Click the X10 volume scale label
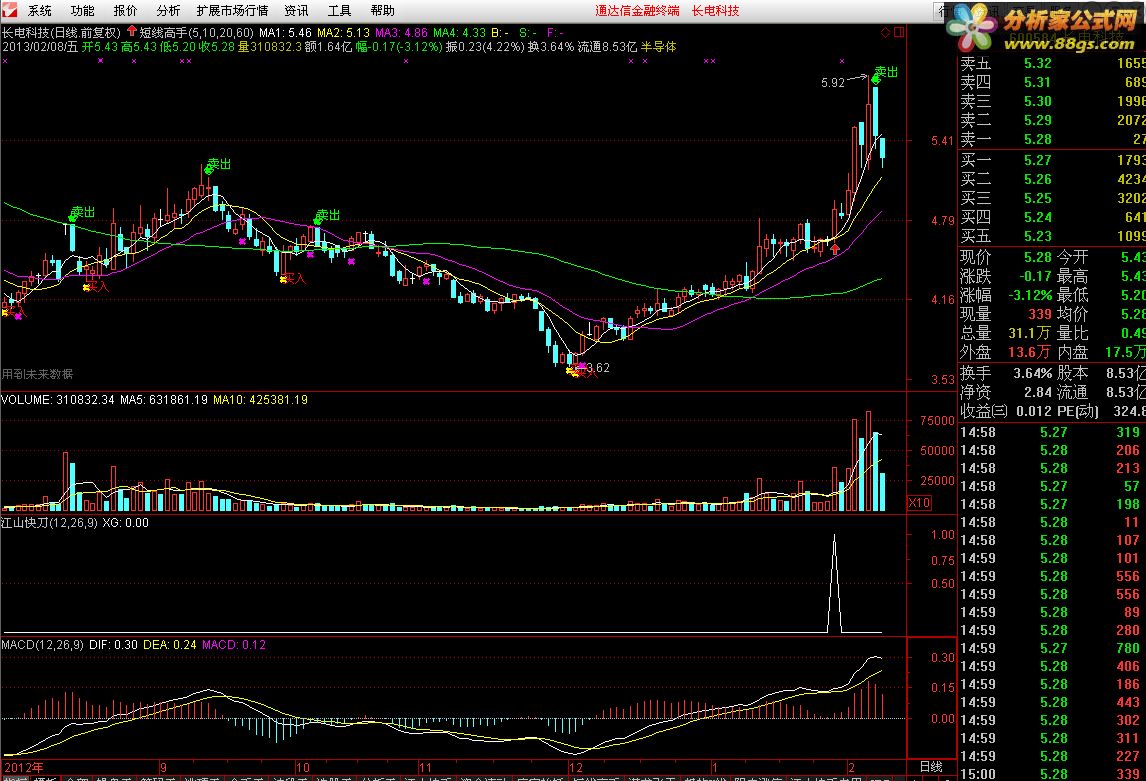1146x781 pixels. (x=919, y=503)
